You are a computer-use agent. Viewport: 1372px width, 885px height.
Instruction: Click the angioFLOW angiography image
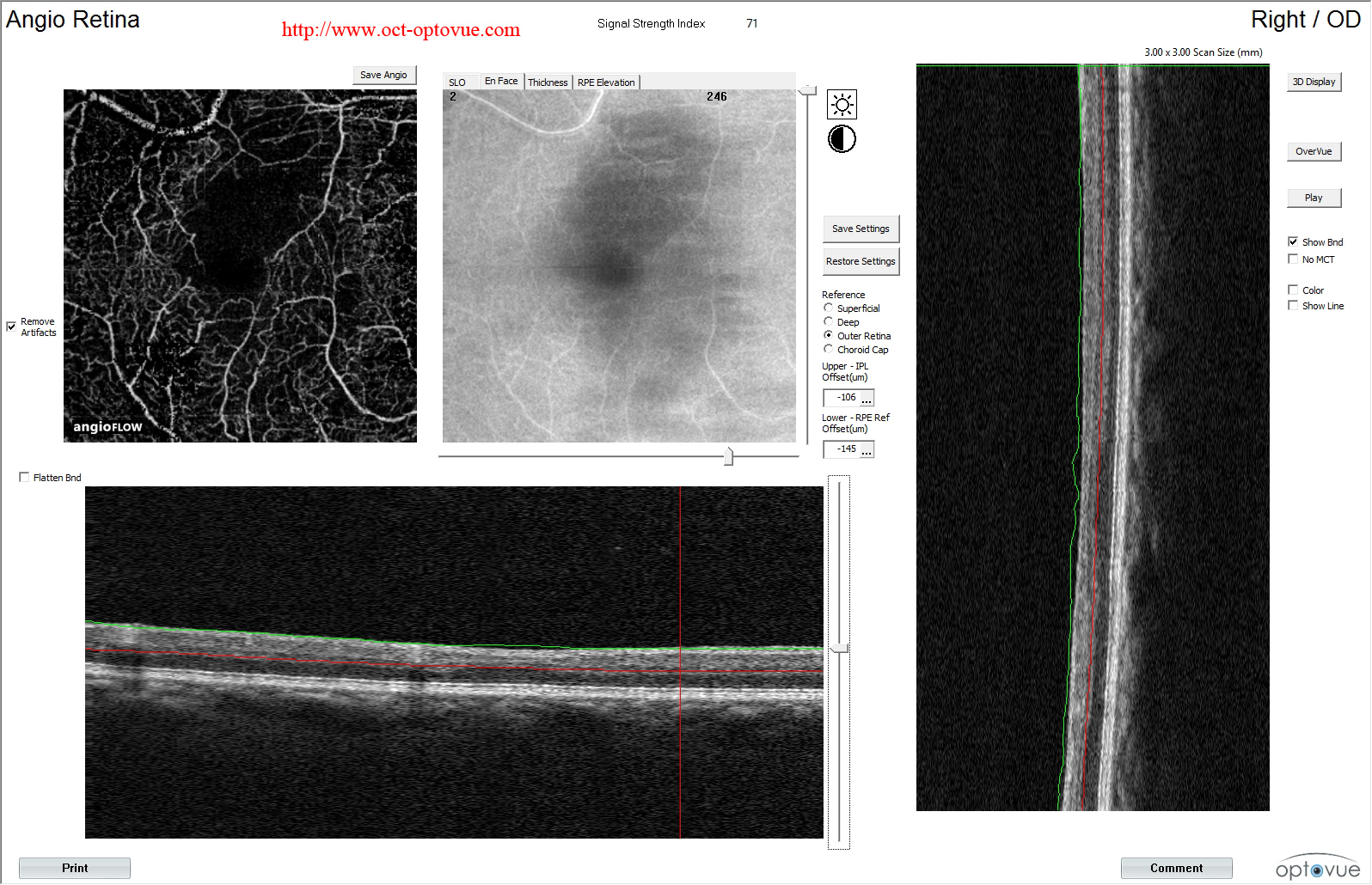[x=240, y=266]
